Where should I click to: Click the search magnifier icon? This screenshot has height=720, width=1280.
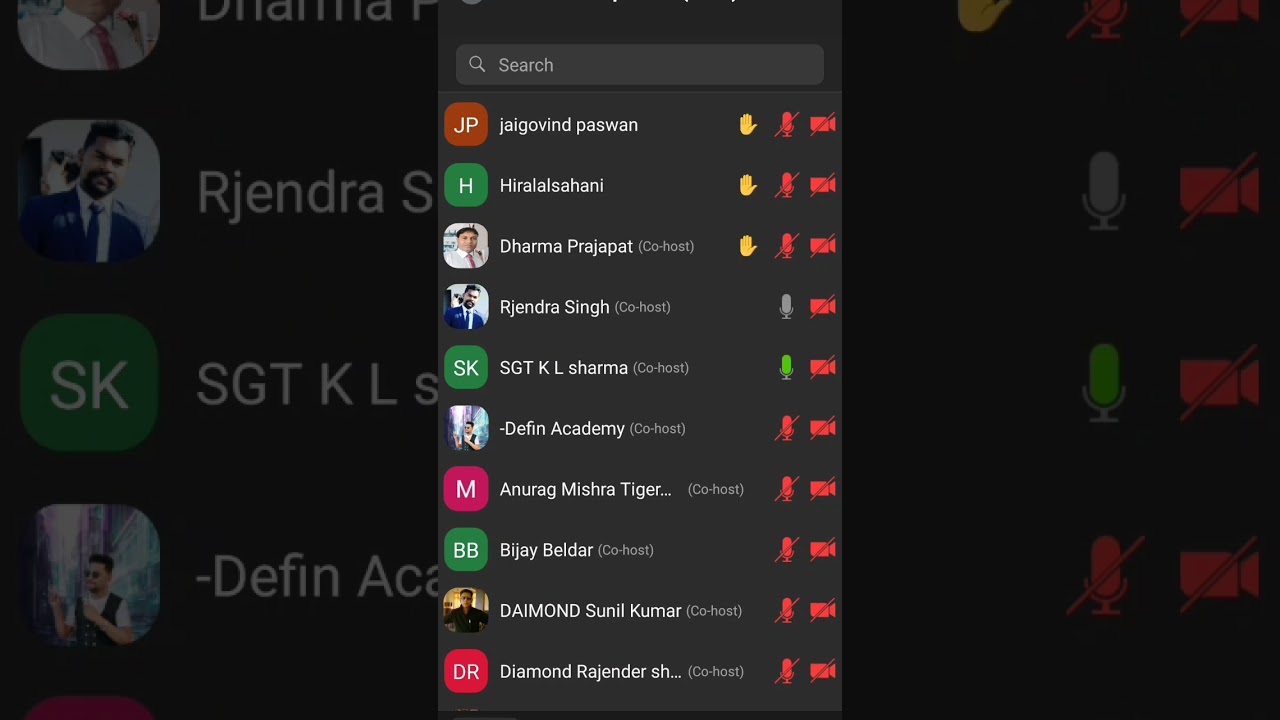click(x=477, y=64)
